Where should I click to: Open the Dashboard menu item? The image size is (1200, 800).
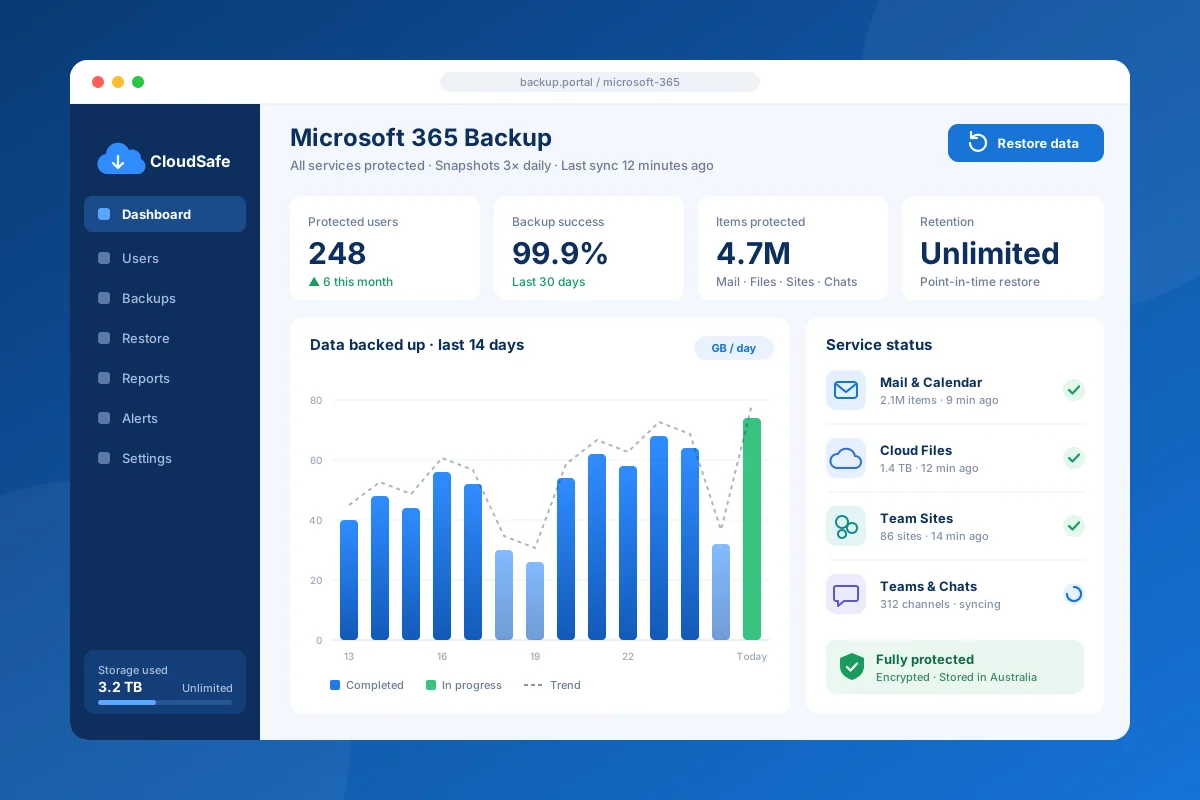click(x=165, y=214)
